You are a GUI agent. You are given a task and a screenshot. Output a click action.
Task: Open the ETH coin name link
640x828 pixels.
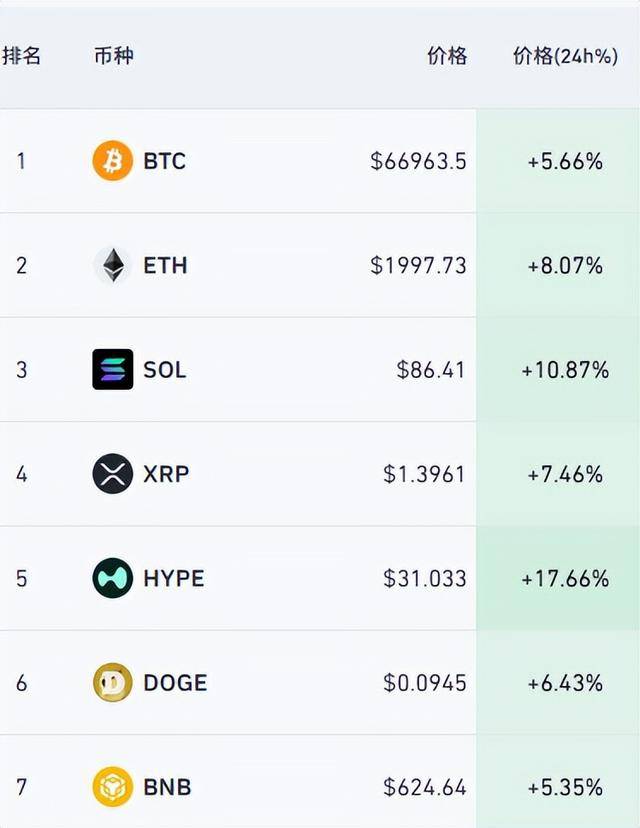tap(165, 265)
